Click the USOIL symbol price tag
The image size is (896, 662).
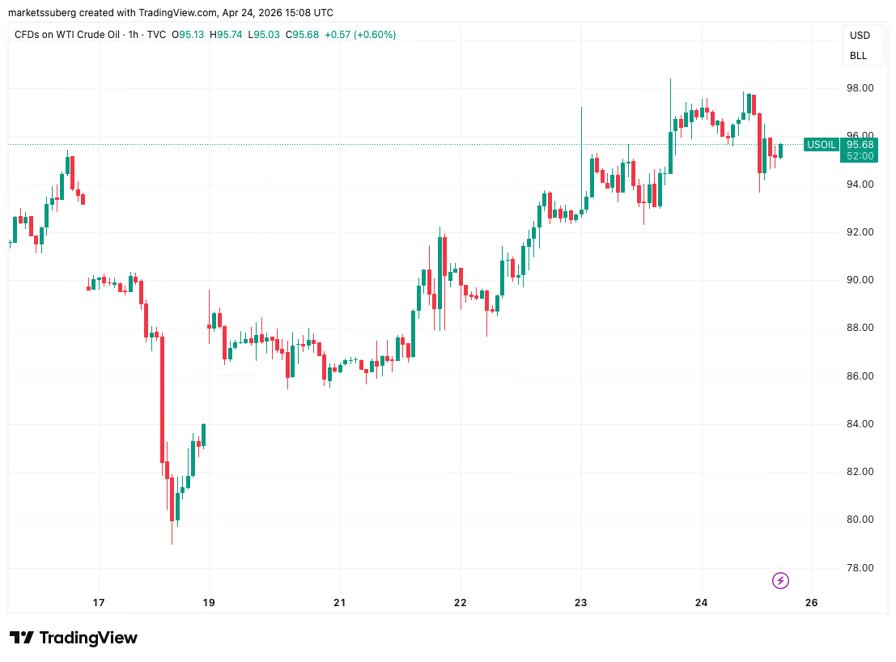click(x=821, y=144)
